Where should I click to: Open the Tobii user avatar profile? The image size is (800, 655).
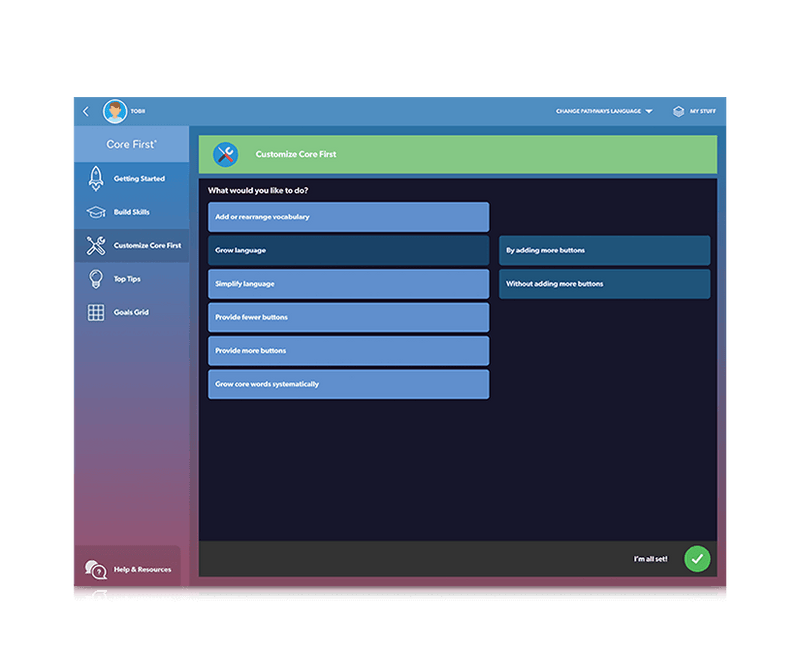[x=115, y=111]
